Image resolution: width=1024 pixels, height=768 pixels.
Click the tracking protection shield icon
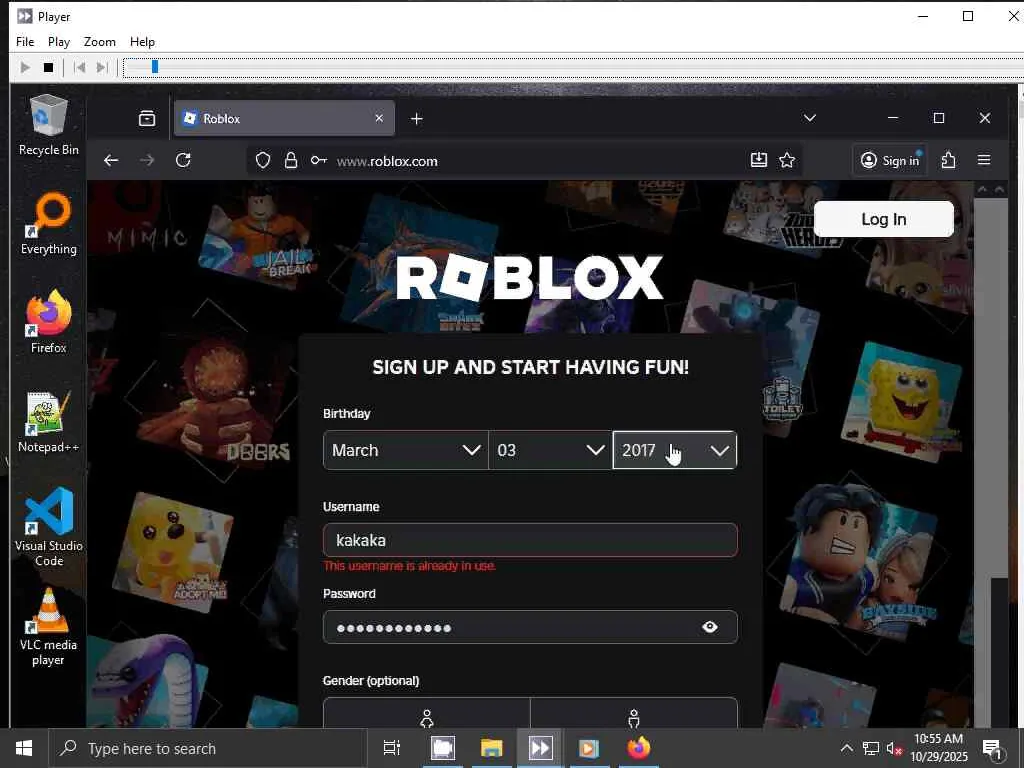click(x=263, y=161)
